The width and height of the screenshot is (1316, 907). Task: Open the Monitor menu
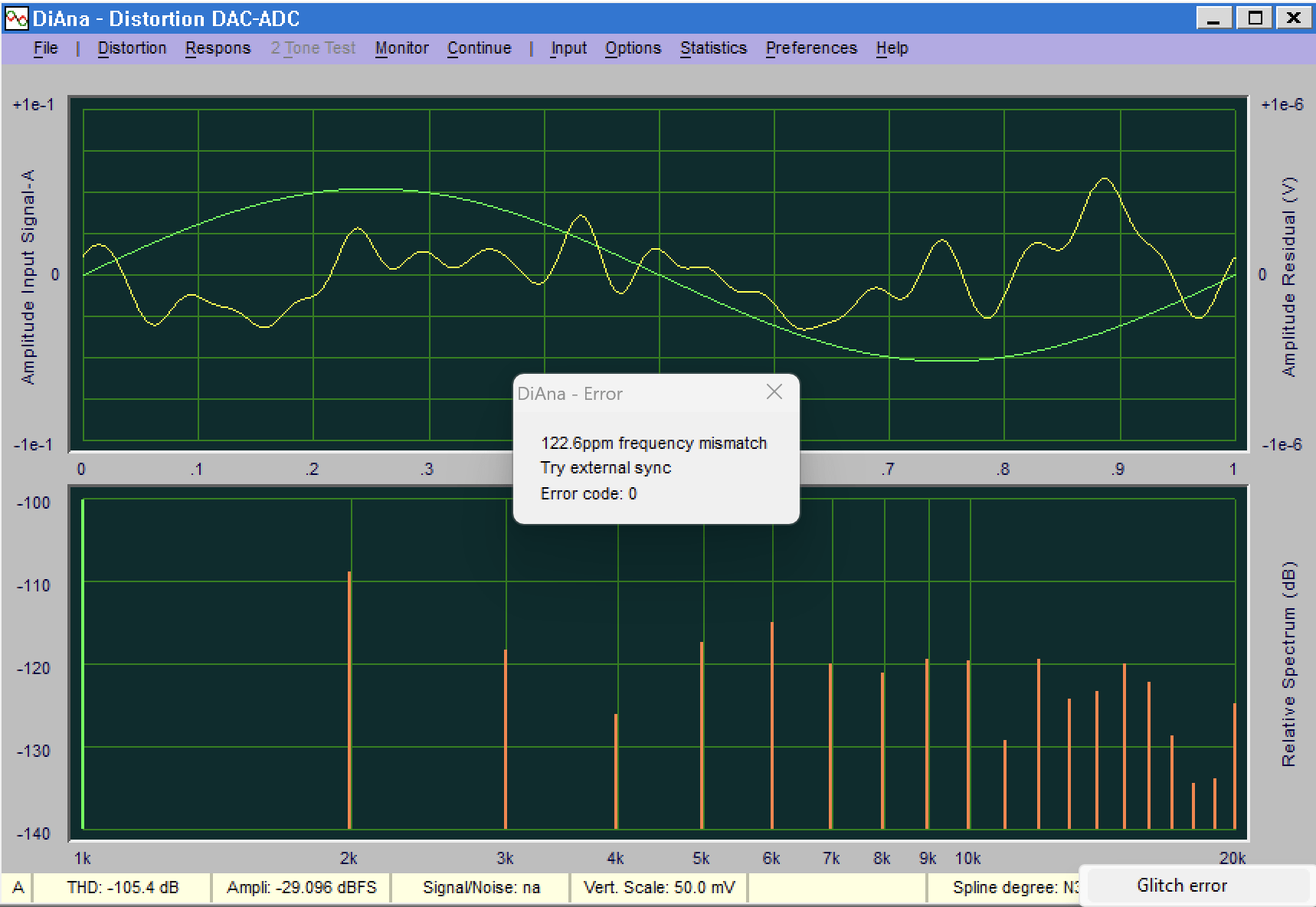point(401,48)
